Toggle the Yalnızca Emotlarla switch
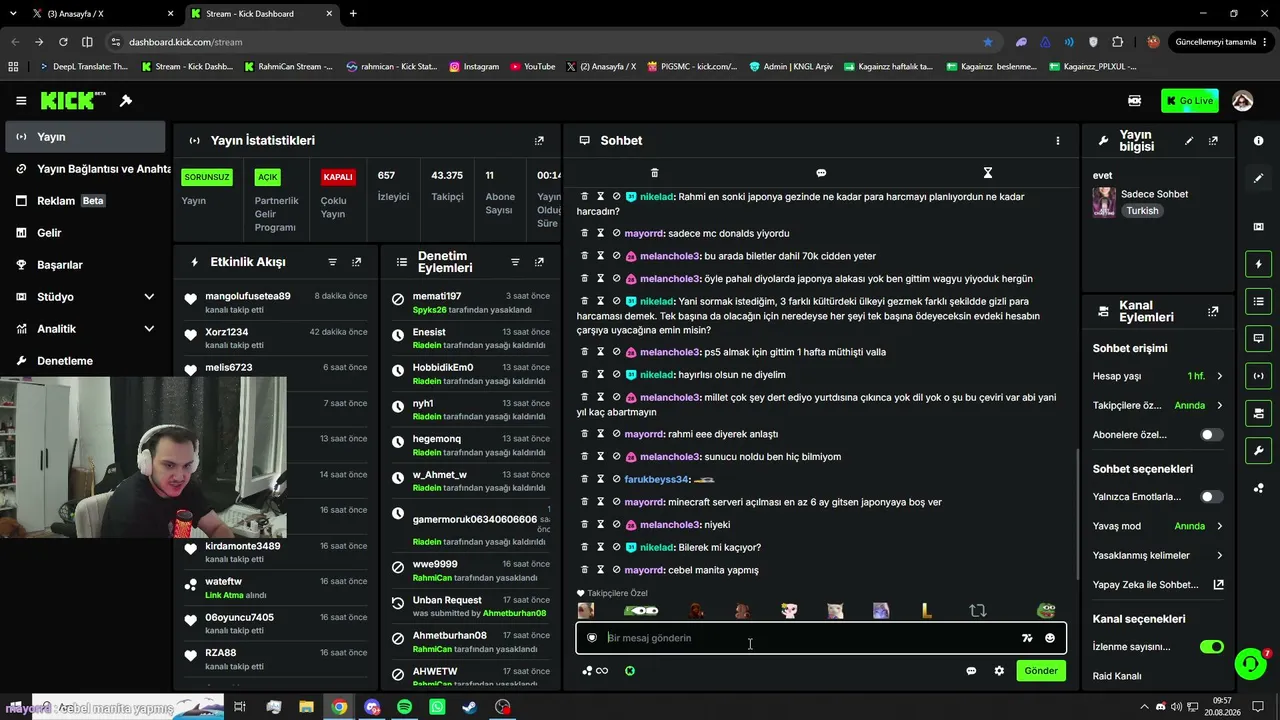 click(x=1211, y=497)
